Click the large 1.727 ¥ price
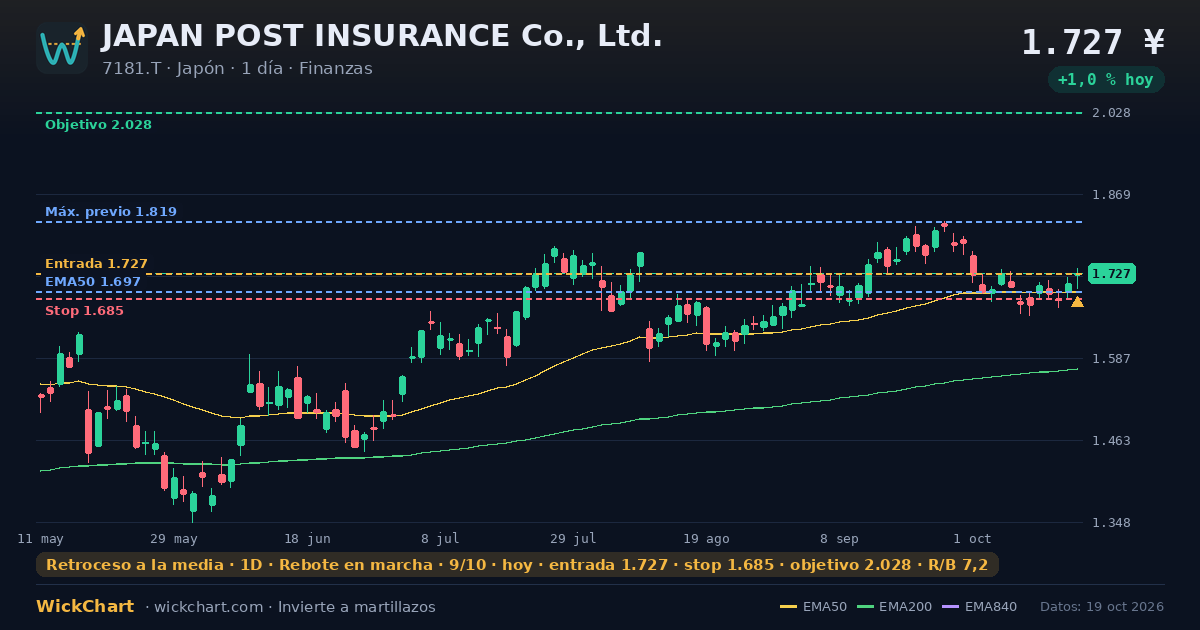 coord(1093,43)
